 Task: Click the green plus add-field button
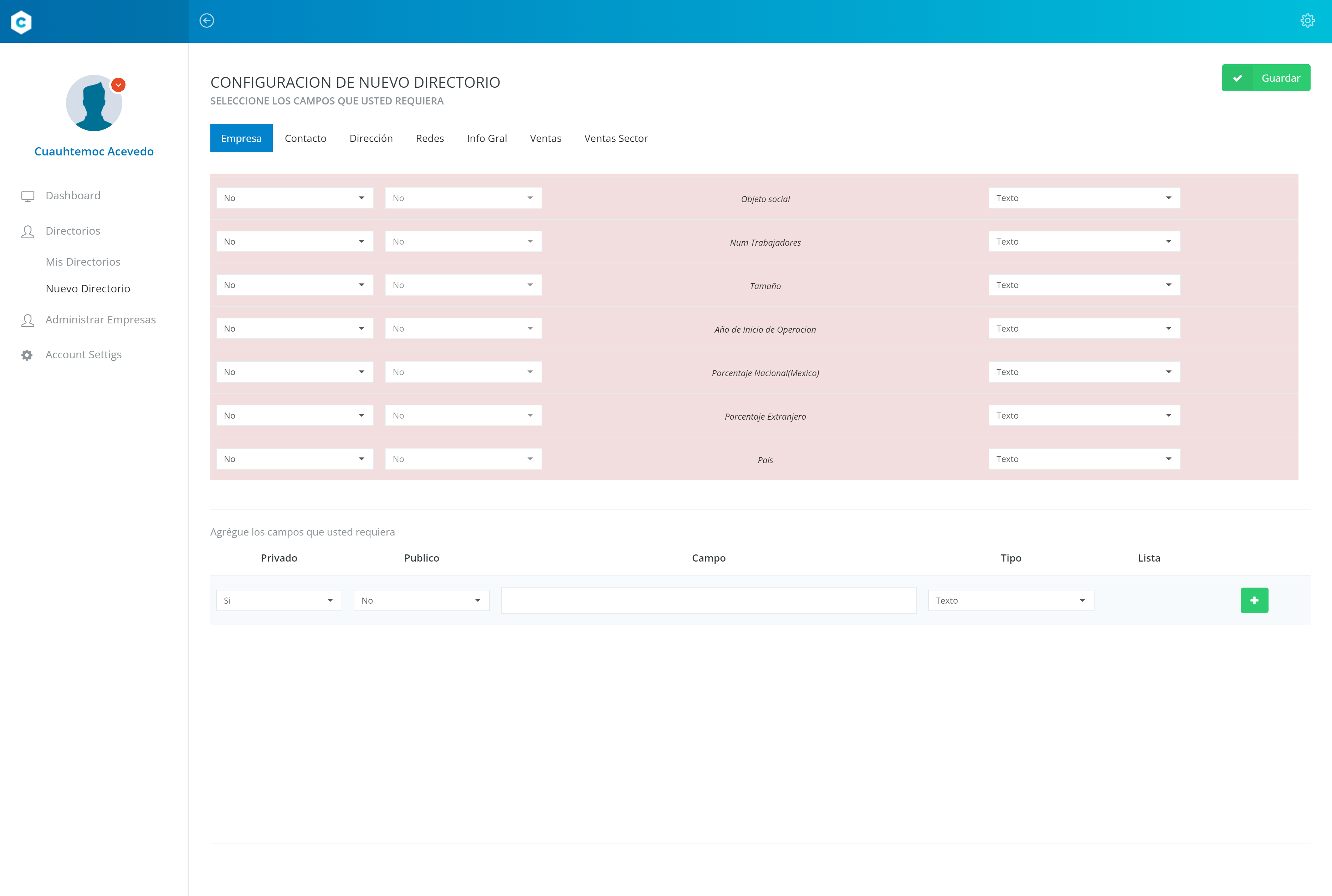[x=1254, y=600]
